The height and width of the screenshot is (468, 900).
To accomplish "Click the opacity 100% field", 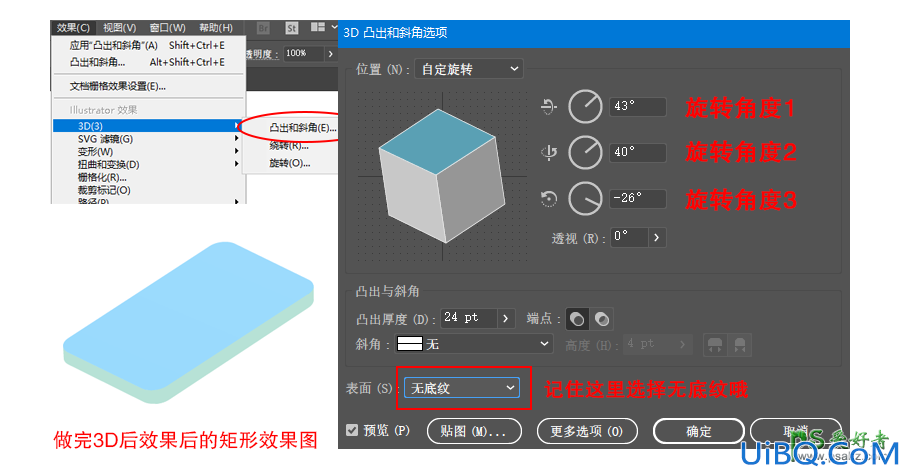I will click(x=303, y=53).
